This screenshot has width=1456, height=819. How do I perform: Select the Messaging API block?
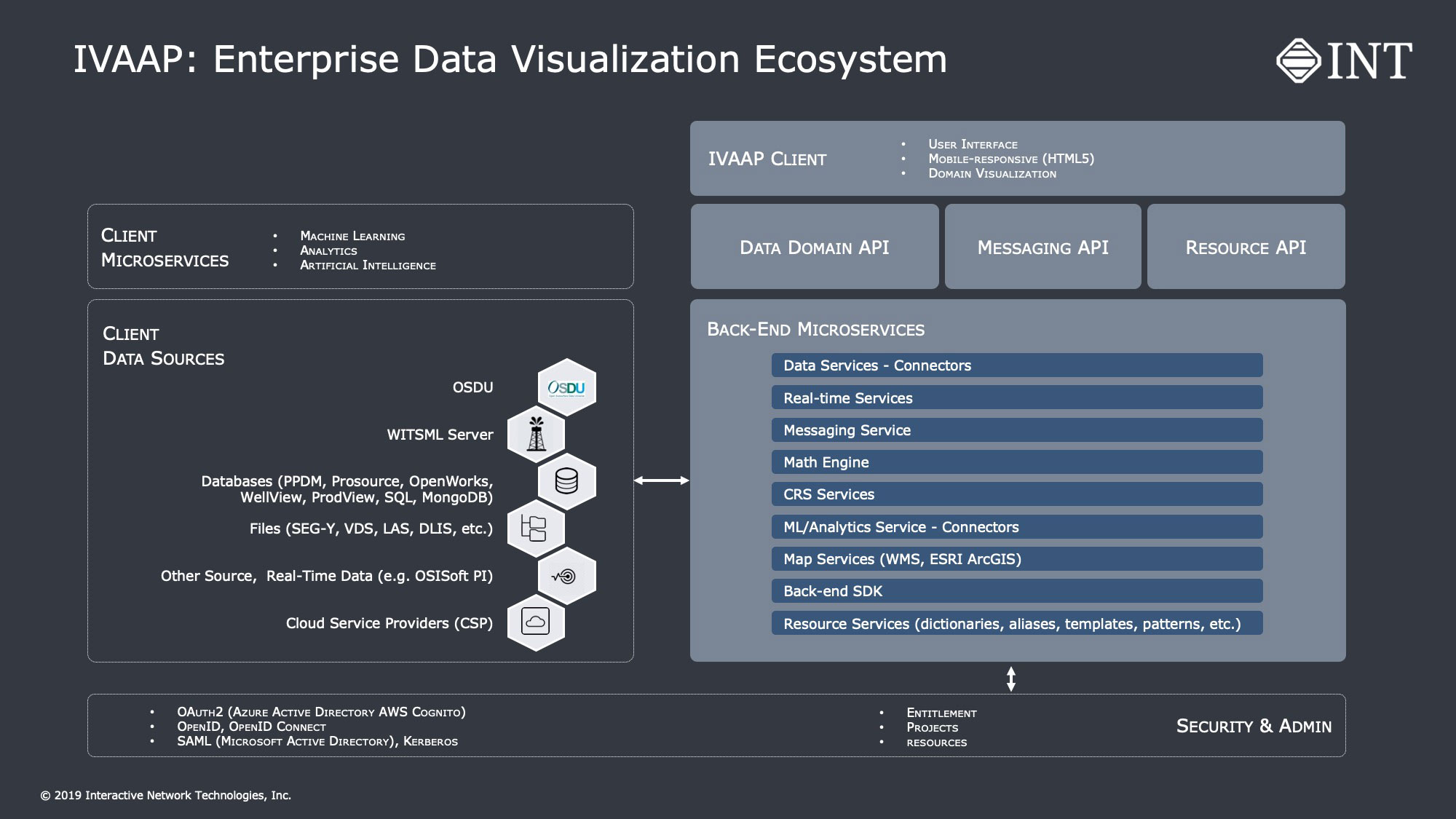coord(1042,247)
